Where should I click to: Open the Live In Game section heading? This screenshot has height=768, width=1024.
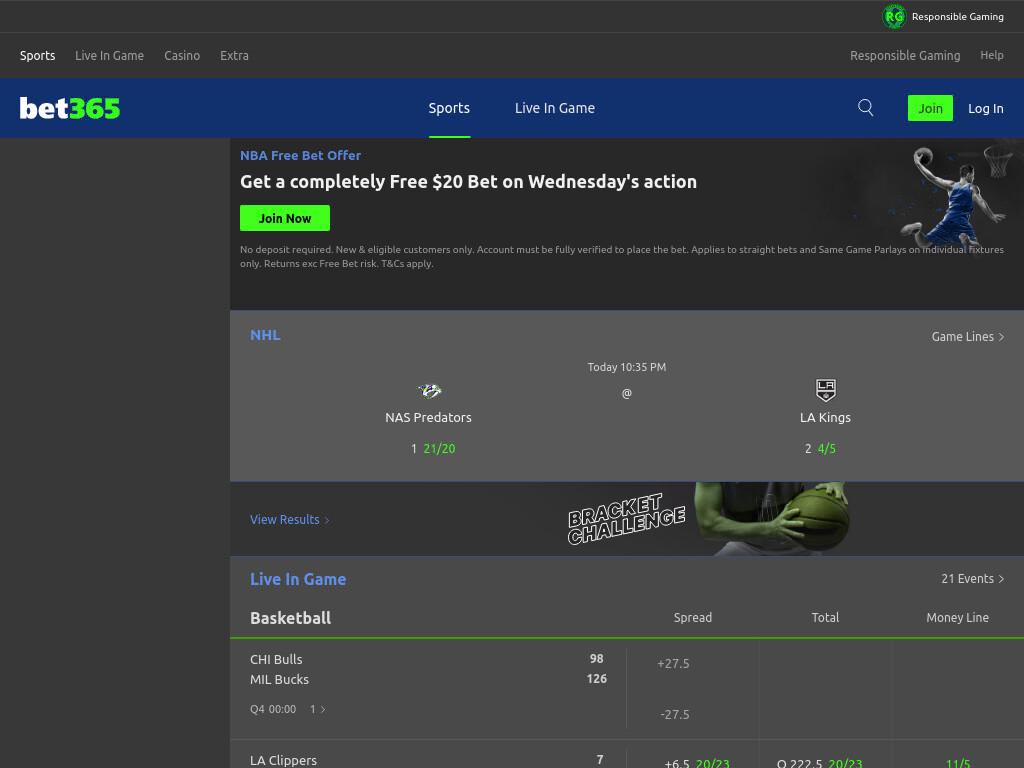[x=298, y=579]
